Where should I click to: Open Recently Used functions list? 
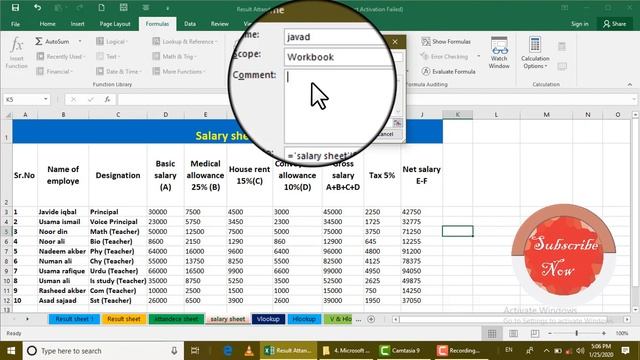(x=61, y=56)
